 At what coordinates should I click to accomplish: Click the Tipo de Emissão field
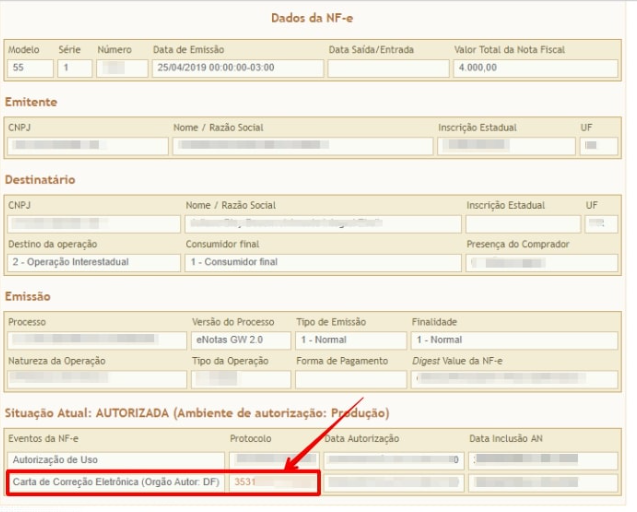point(350,340)
